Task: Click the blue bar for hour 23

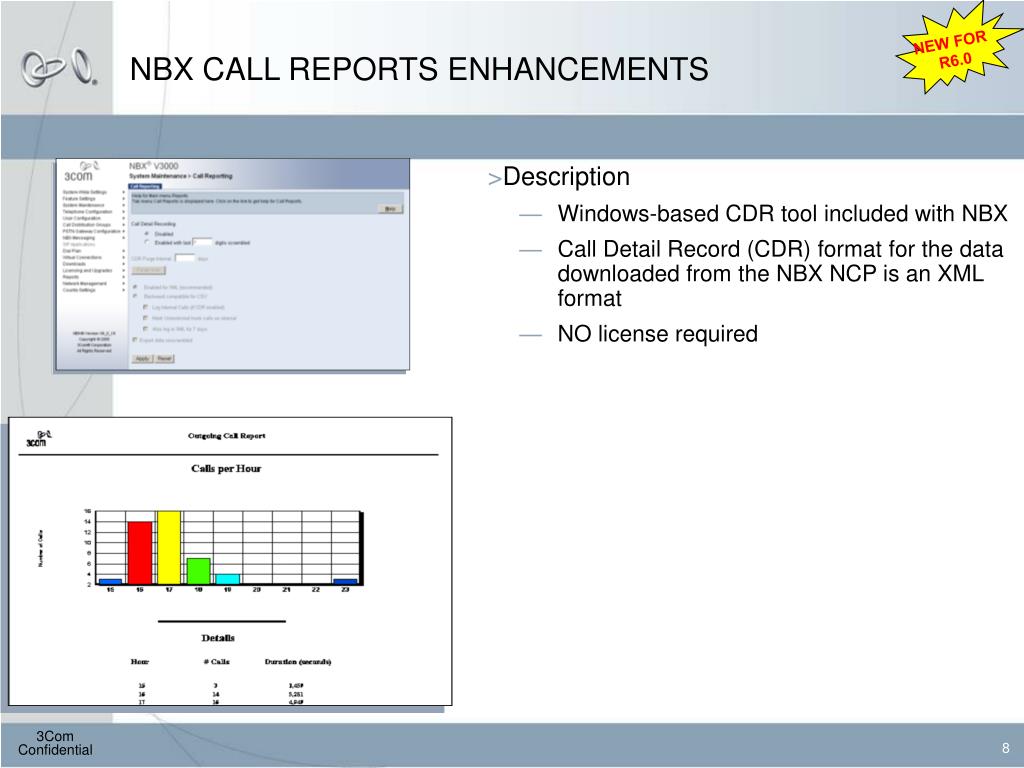Action: [x=345, y=581]
